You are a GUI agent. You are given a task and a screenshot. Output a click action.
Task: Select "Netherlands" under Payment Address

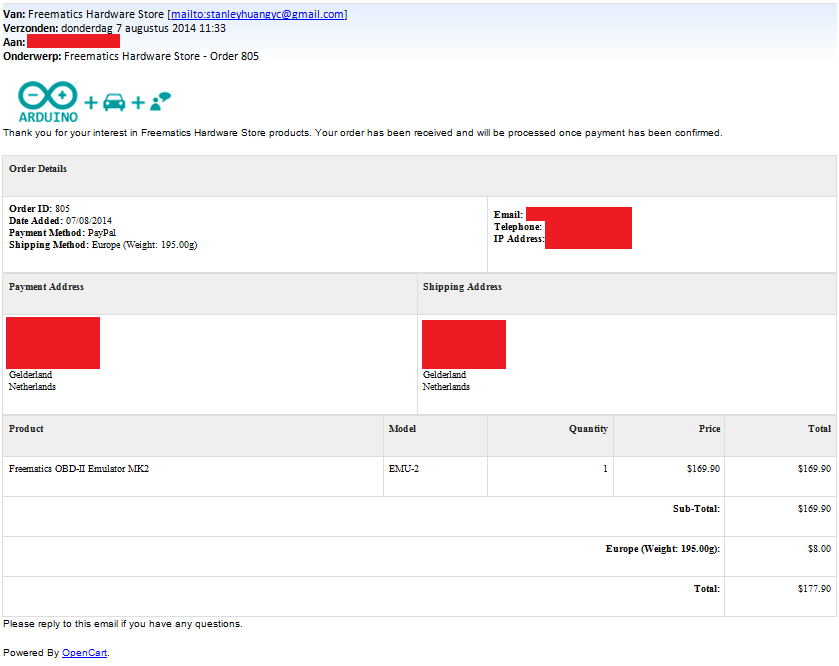coord(32,386)
